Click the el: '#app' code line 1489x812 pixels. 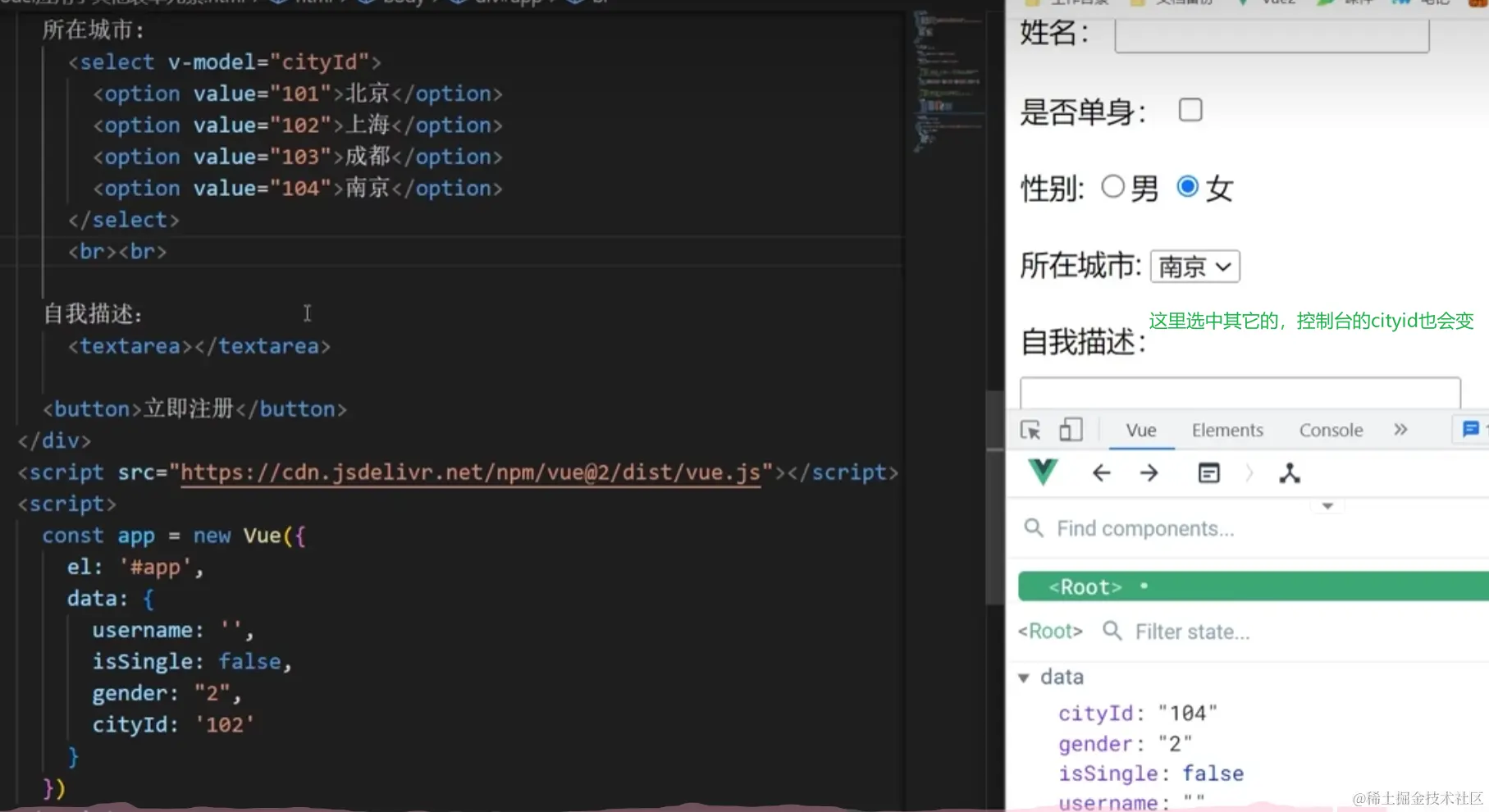pyautogui.click(x=135, y=567)
